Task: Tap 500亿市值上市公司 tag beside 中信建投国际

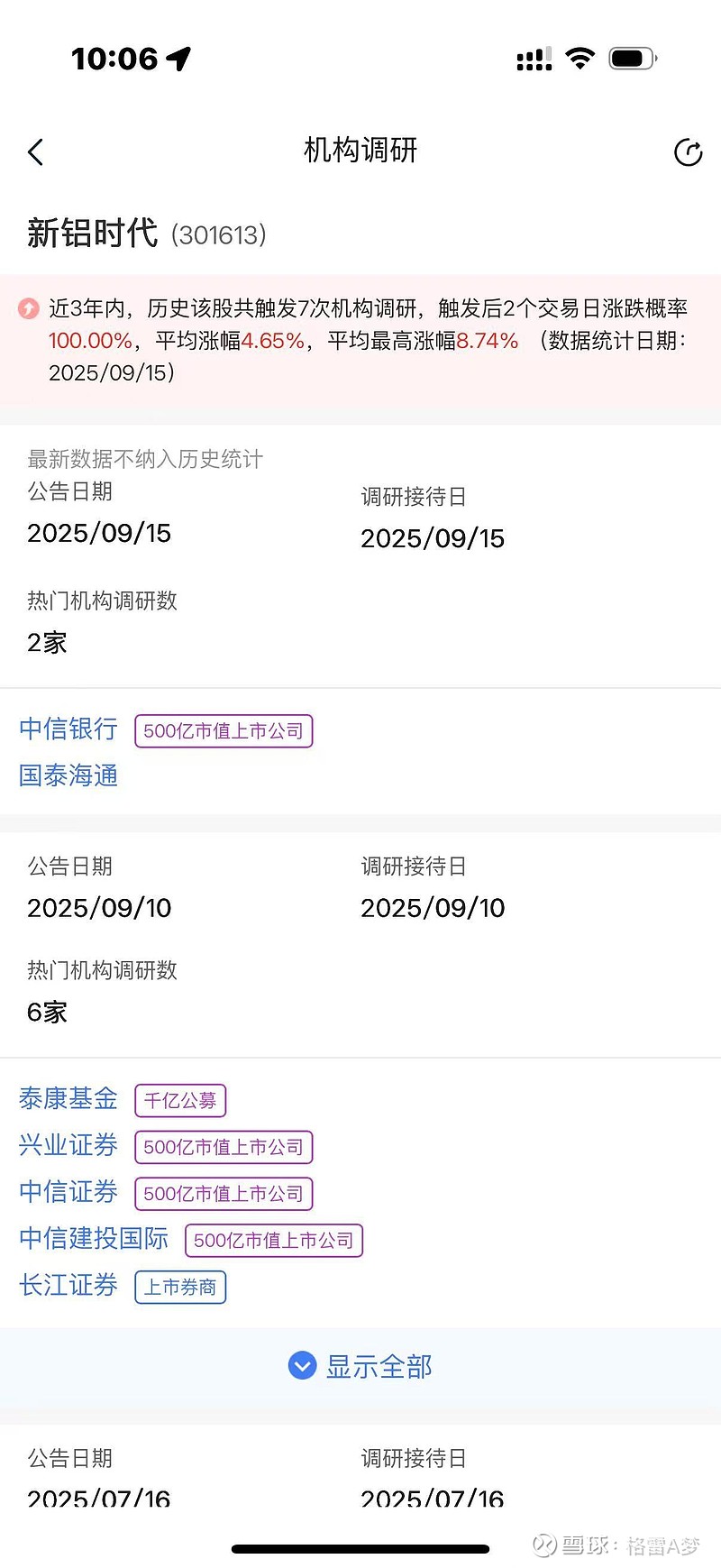Action: [x=274, y=1240]
